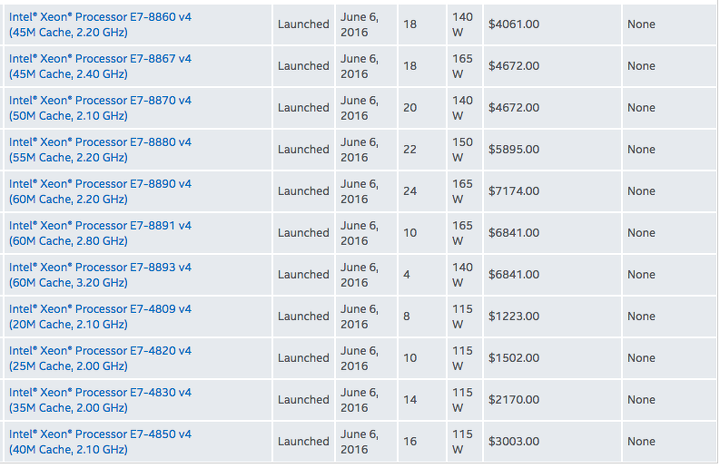The height and width of the screenshot is (468, 720).
Task: Open the Xeon Processor E7-8860 v4 link
Action: (100, 24)
